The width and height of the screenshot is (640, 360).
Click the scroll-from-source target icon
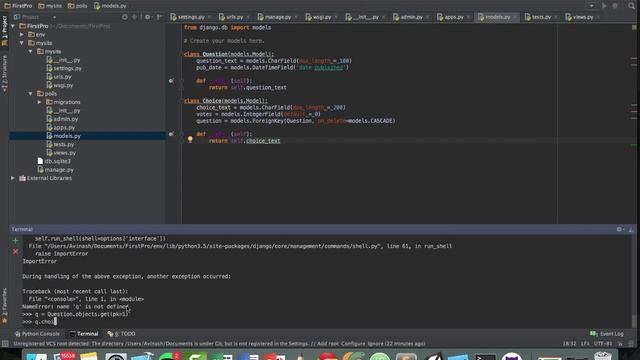[x=125, y=17]
